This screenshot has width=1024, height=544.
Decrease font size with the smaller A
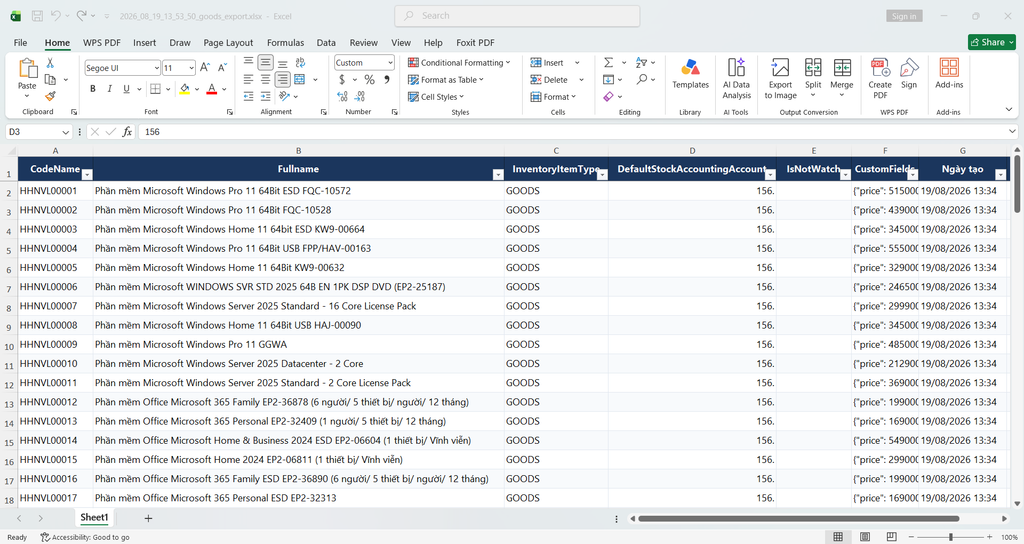(222, 67)
